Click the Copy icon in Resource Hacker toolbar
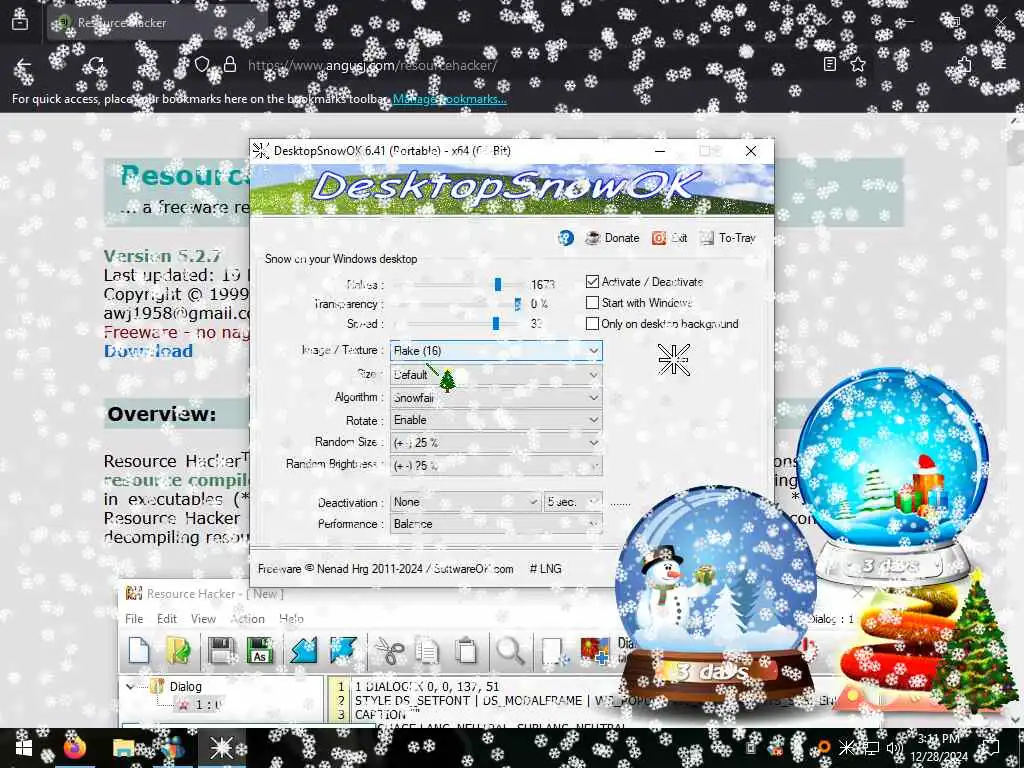Image resolution: width=1024 pixels, height=768 pixels. click(x=428, y=651)
